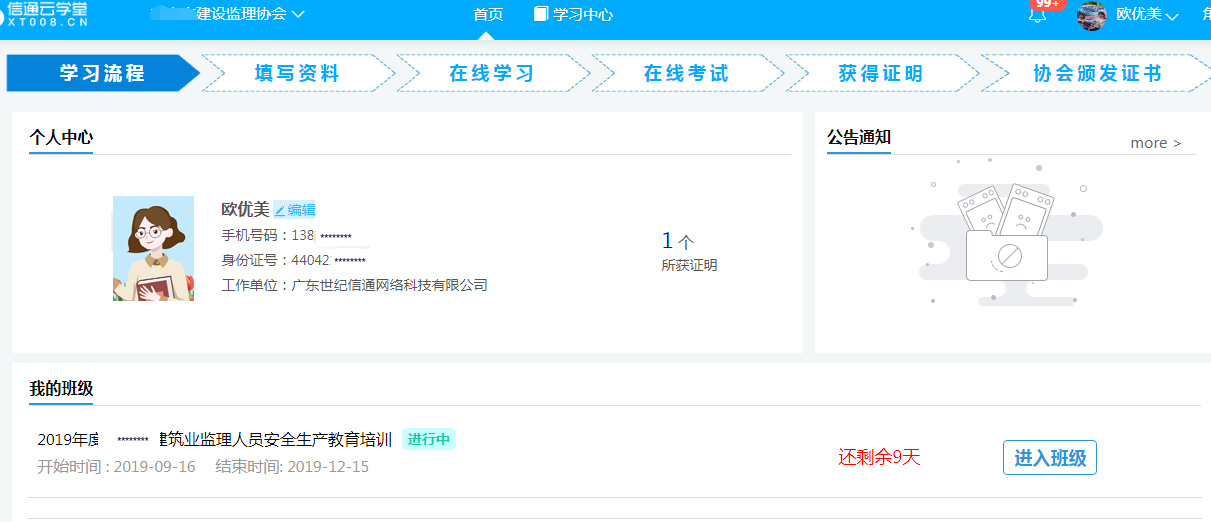Select the 获得证明 step

(880, 73)
